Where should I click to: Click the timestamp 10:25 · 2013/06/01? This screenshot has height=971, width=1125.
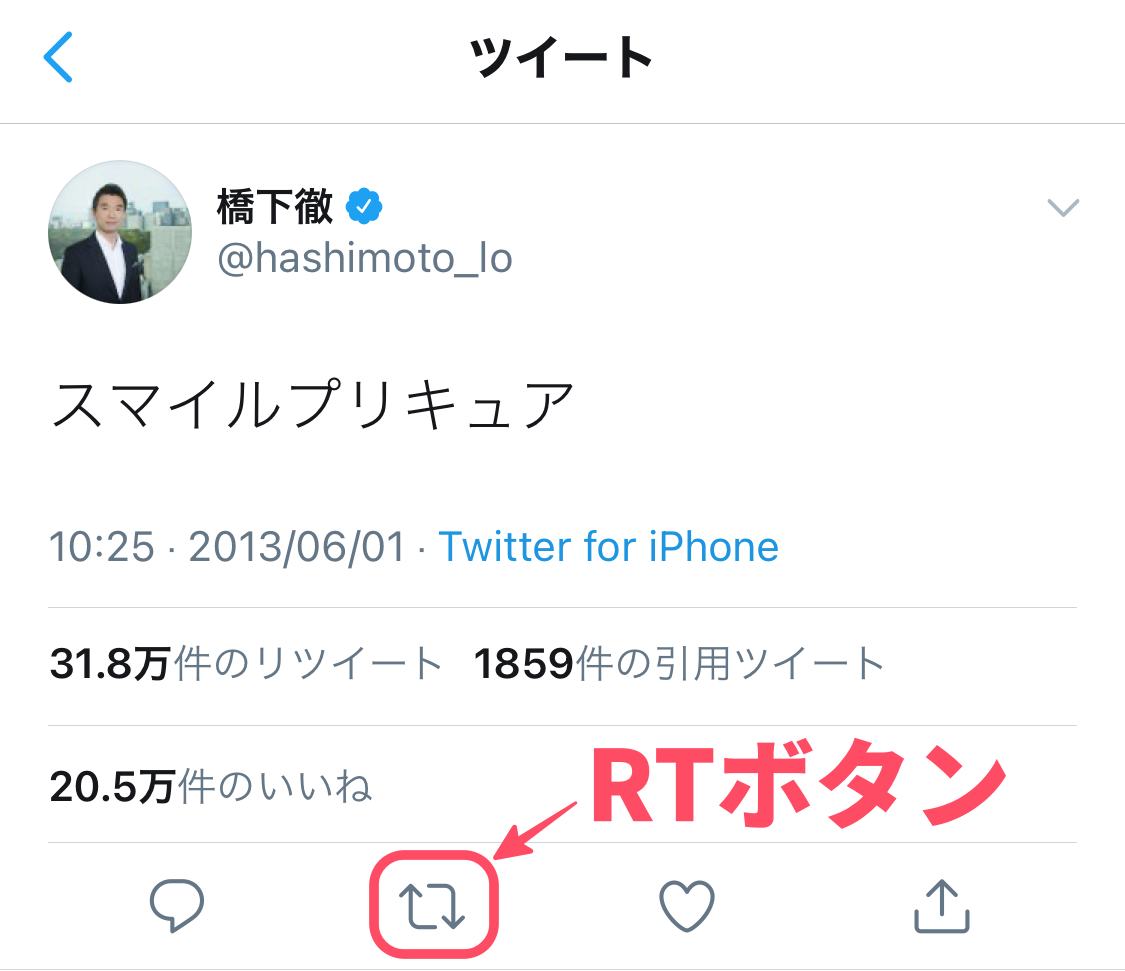[x=227, y=547]
